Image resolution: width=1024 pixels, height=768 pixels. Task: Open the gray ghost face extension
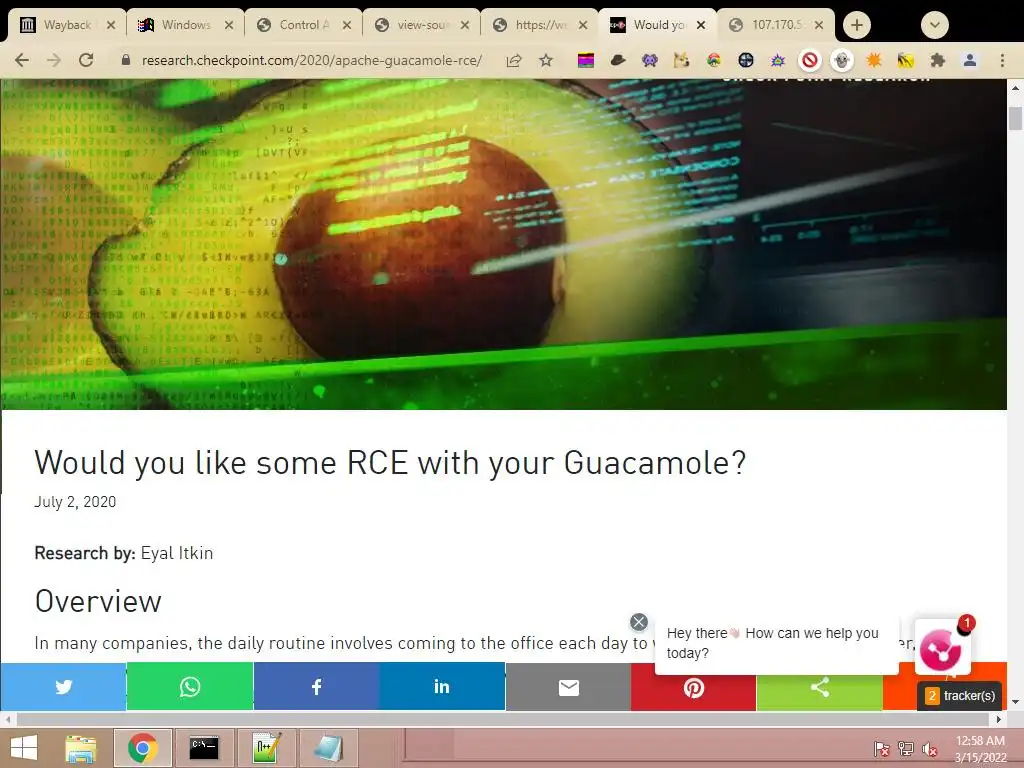[842, 61]
